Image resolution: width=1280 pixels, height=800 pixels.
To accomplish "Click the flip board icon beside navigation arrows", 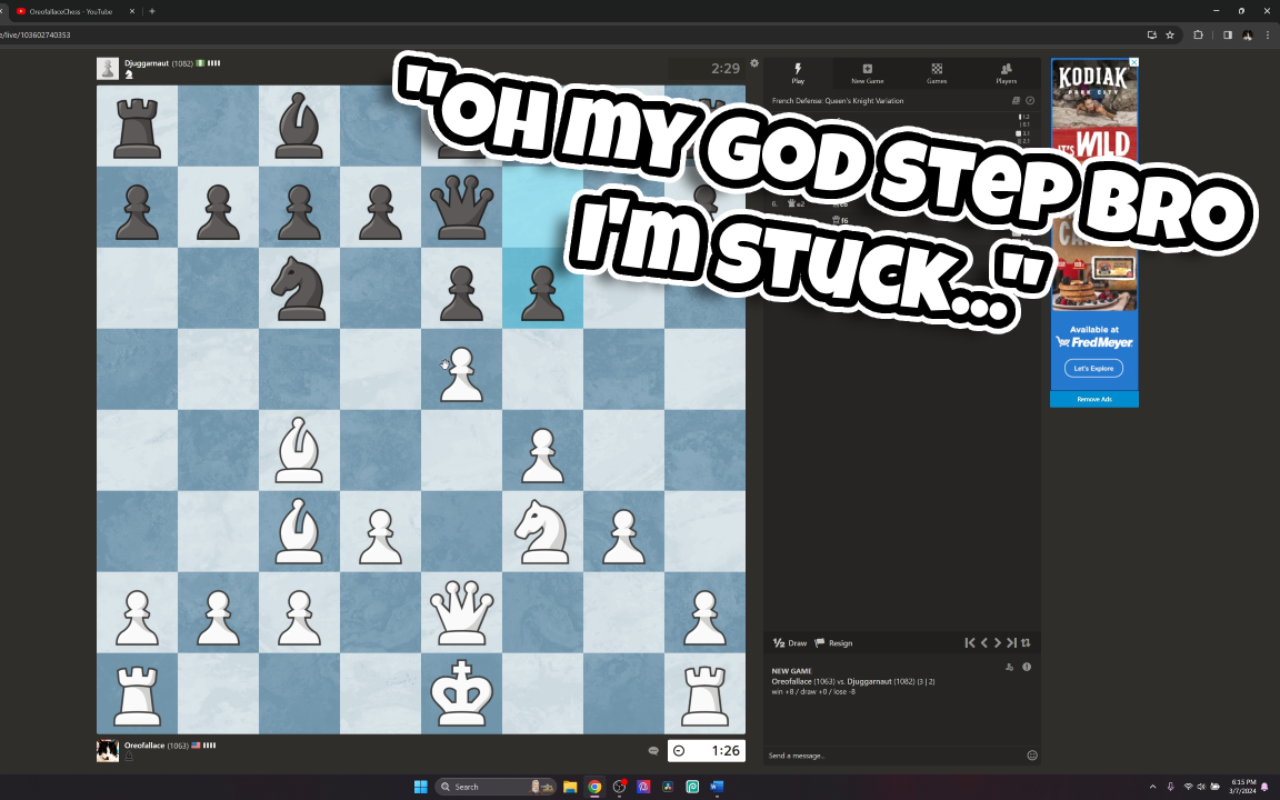I will 1025,643.
